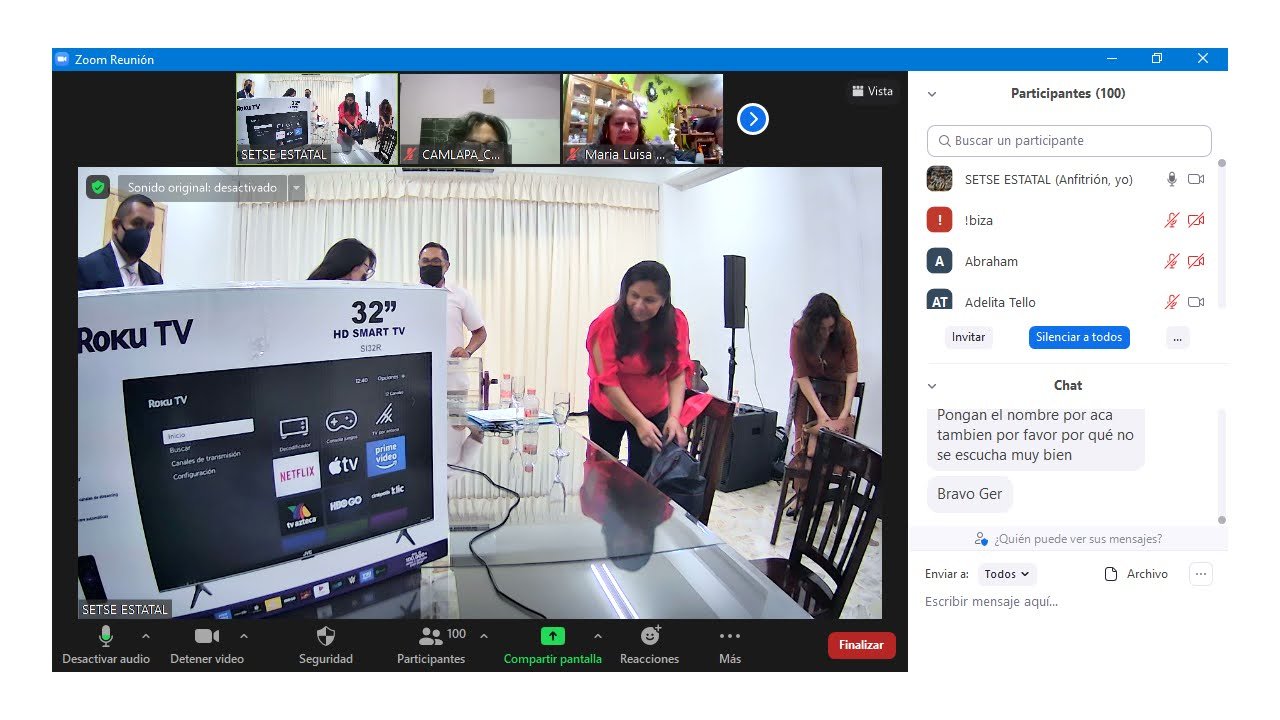Click the Escribir mensaje aquí field
The width and height of the screenshot is (1280, 720).
(x=1067, y=602)
